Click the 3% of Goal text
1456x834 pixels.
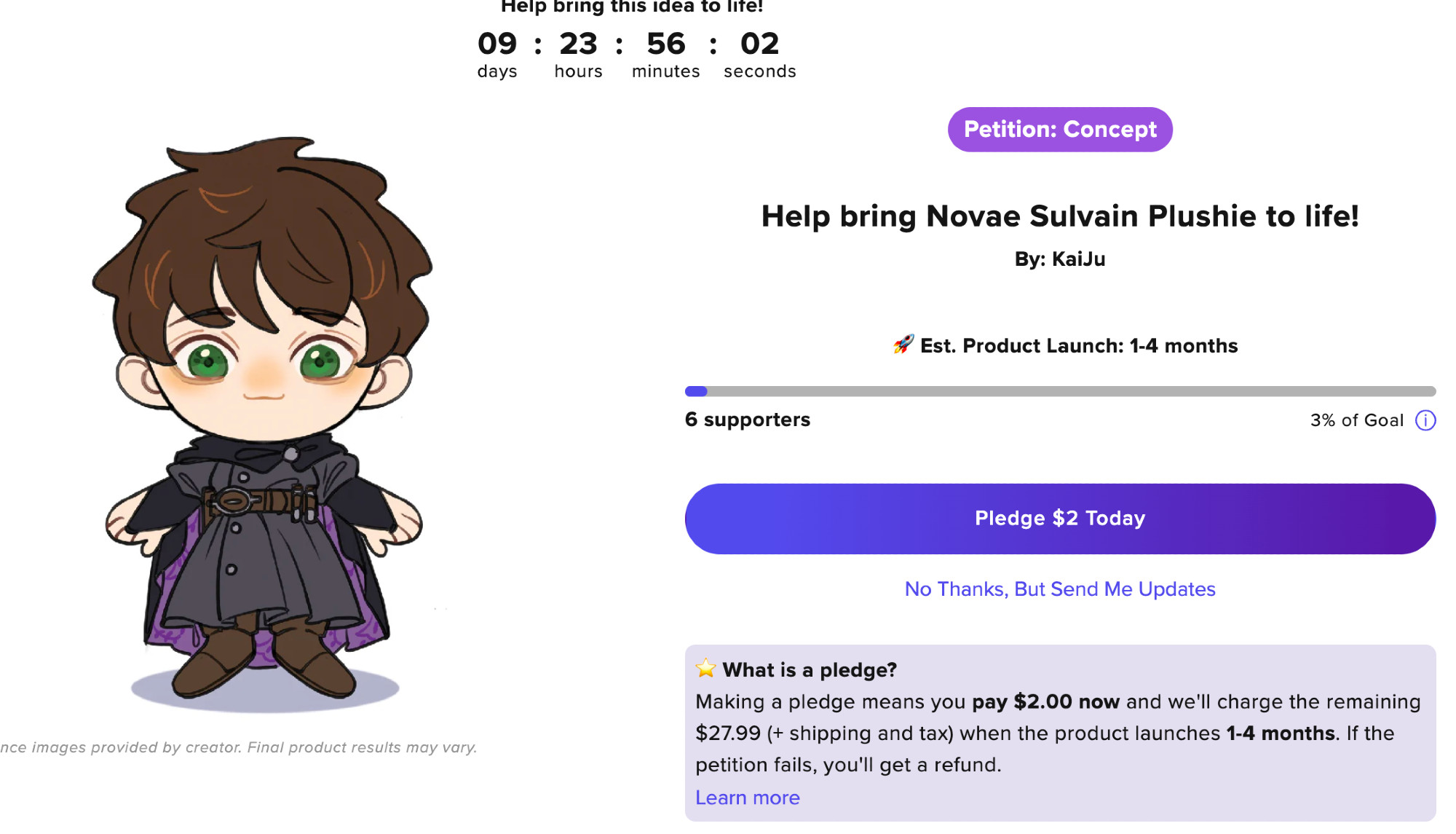pyautogui.click(x=1356, y=420)
